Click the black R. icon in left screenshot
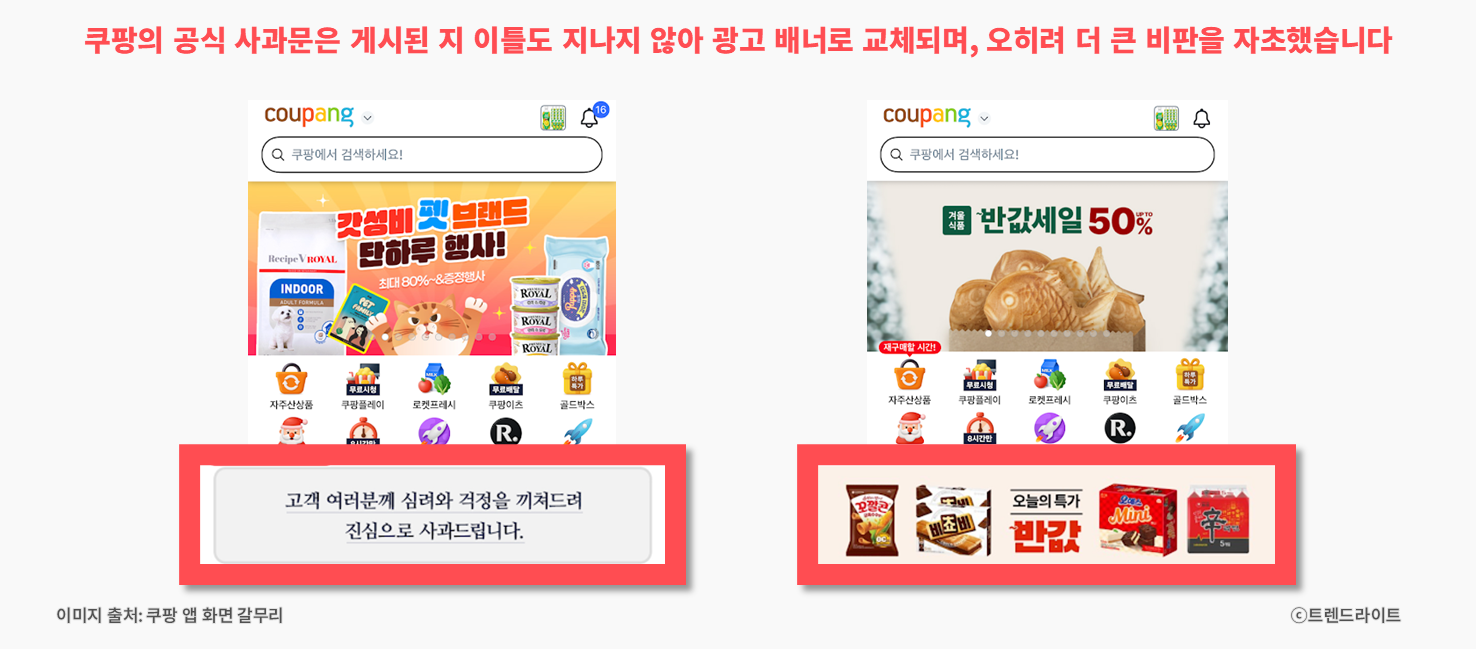Image resolution: width=1476 pixels, height=649 pixels. pyautogui.click(x=506, y=432)
